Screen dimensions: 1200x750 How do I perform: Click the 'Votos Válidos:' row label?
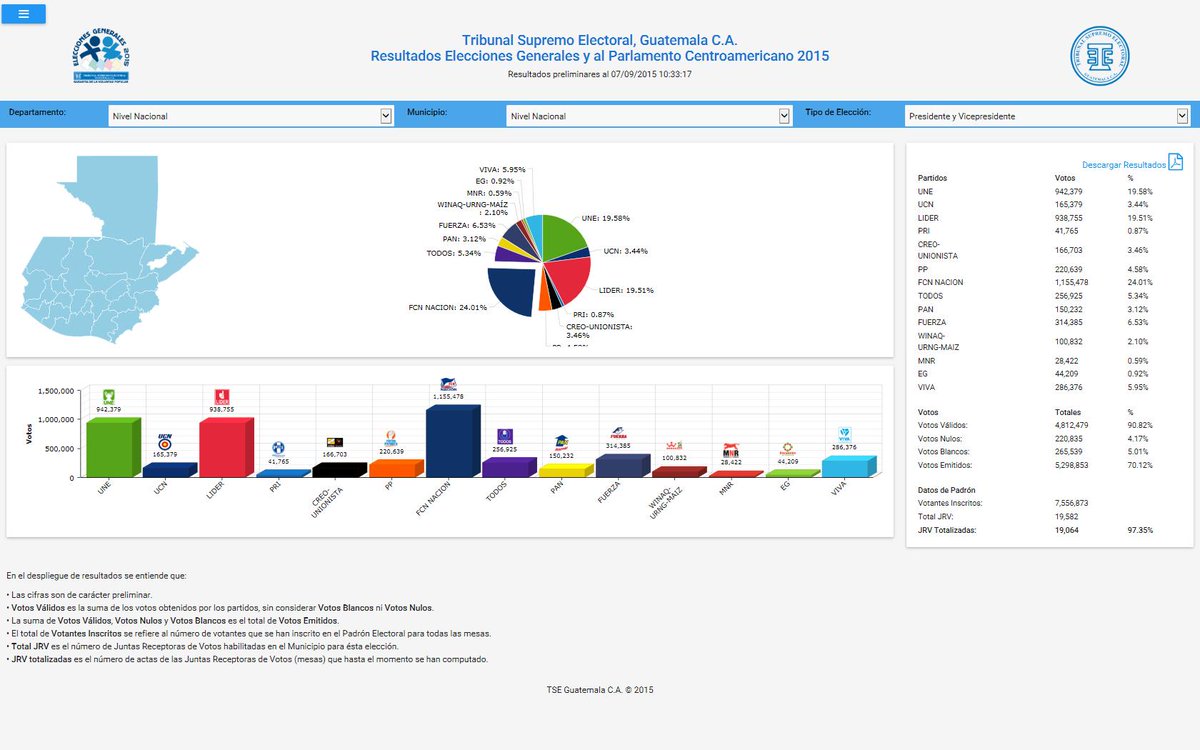[x=941, y=425]
